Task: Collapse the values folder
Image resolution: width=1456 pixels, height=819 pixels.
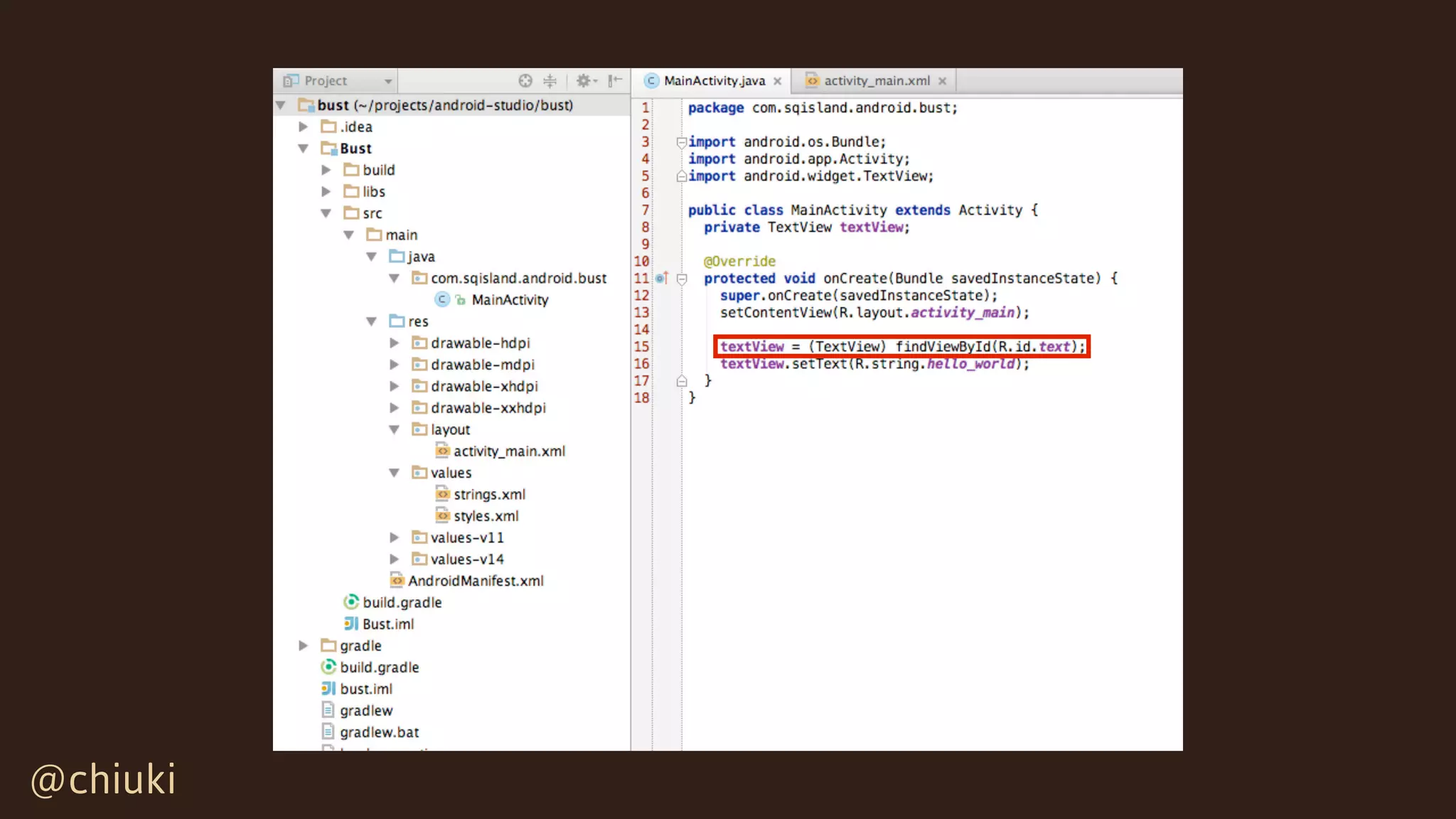Action: tap(395, 473)
